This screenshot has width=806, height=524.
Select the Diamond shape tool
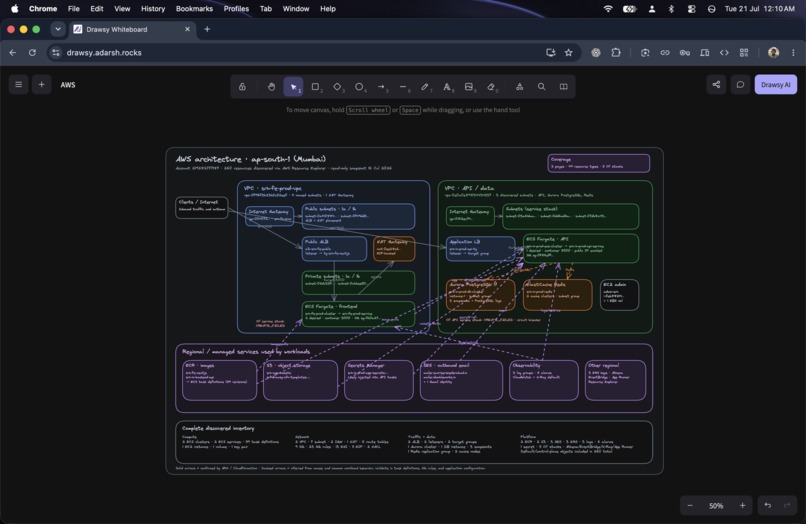point(337,87)
